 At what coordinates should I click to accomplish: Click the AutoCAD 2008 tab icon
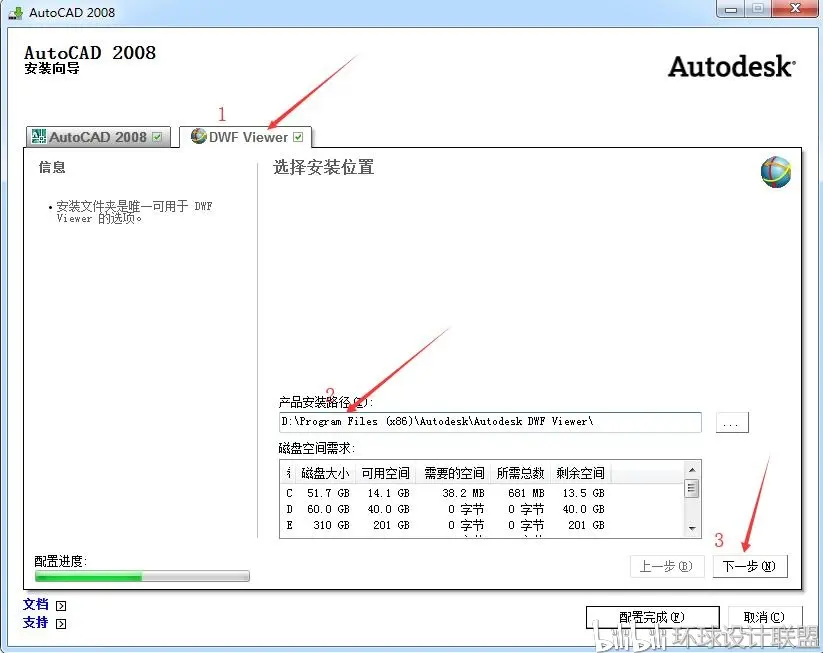[39, 136]
